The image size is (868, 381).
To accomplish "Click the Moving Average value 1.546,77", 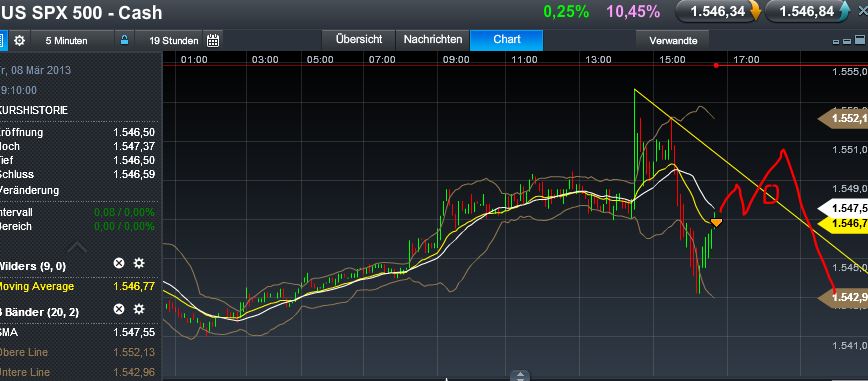I will (134, 286).
